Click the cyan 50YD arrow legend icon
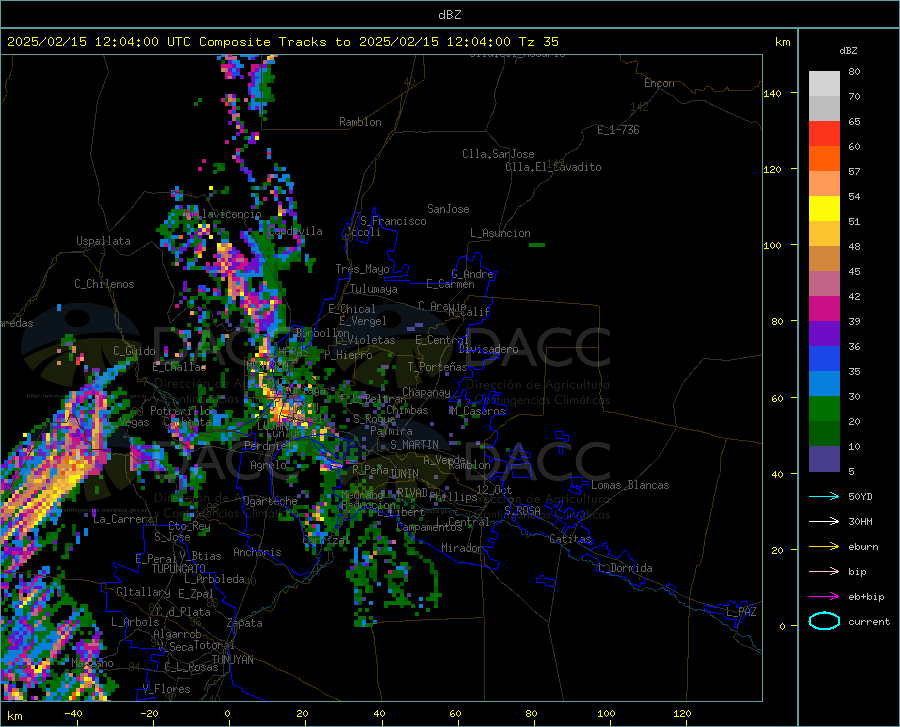Viewport: 900px width, 727px height. 824,496
